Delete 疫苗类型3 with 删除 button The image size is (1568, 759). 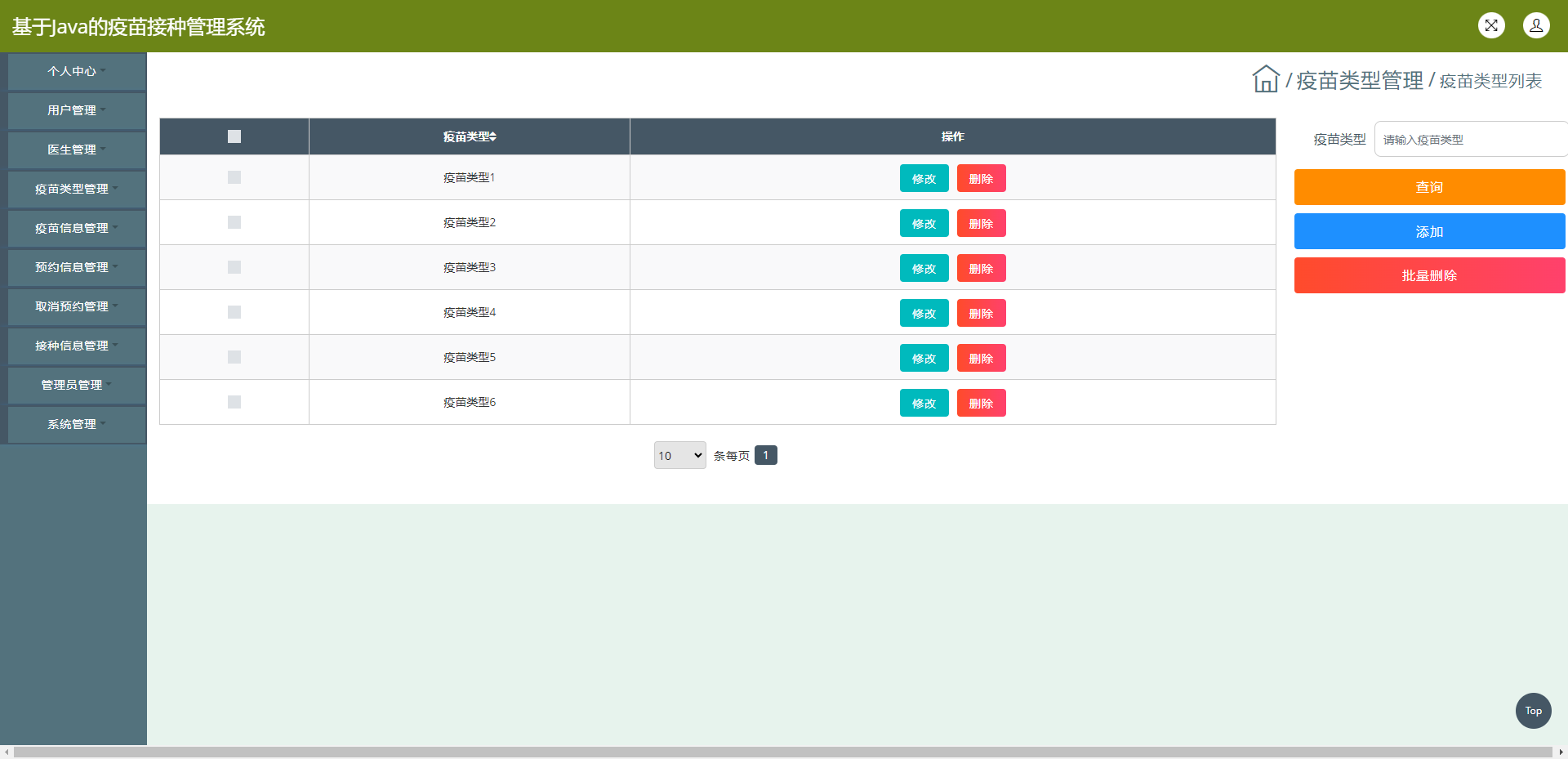click(x=981, y=268)
